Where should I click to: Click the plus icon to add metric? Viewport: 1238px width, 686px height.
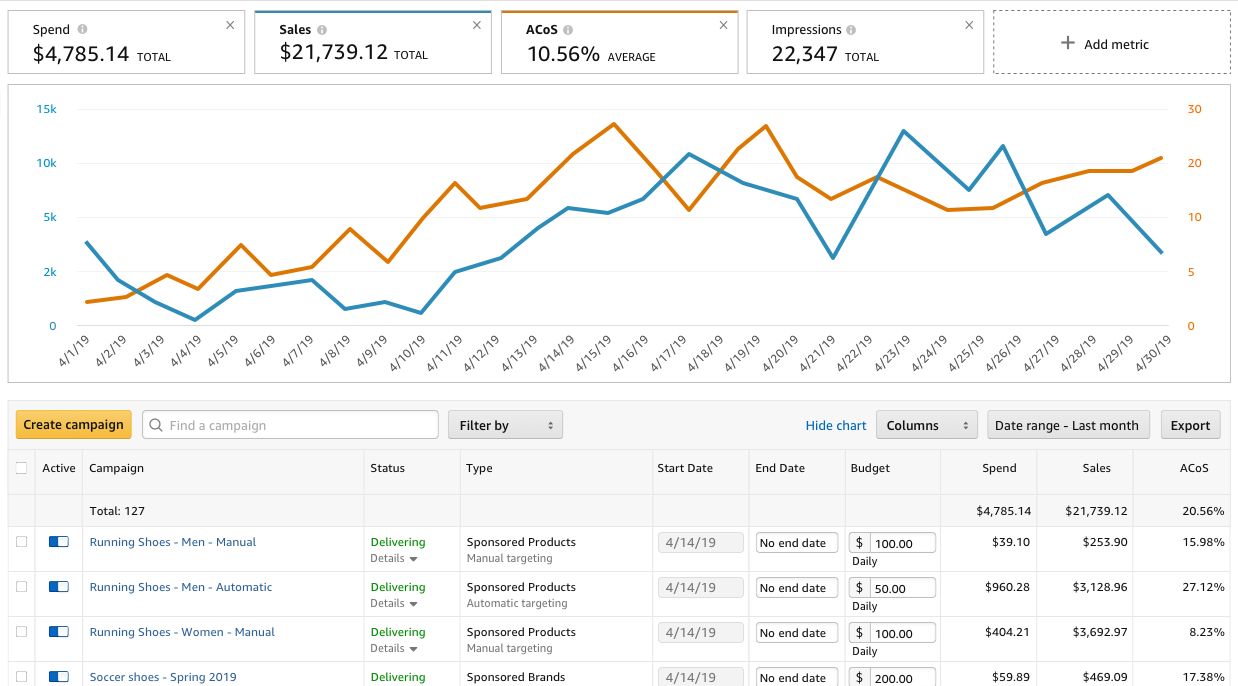[x=1068, y=44]
